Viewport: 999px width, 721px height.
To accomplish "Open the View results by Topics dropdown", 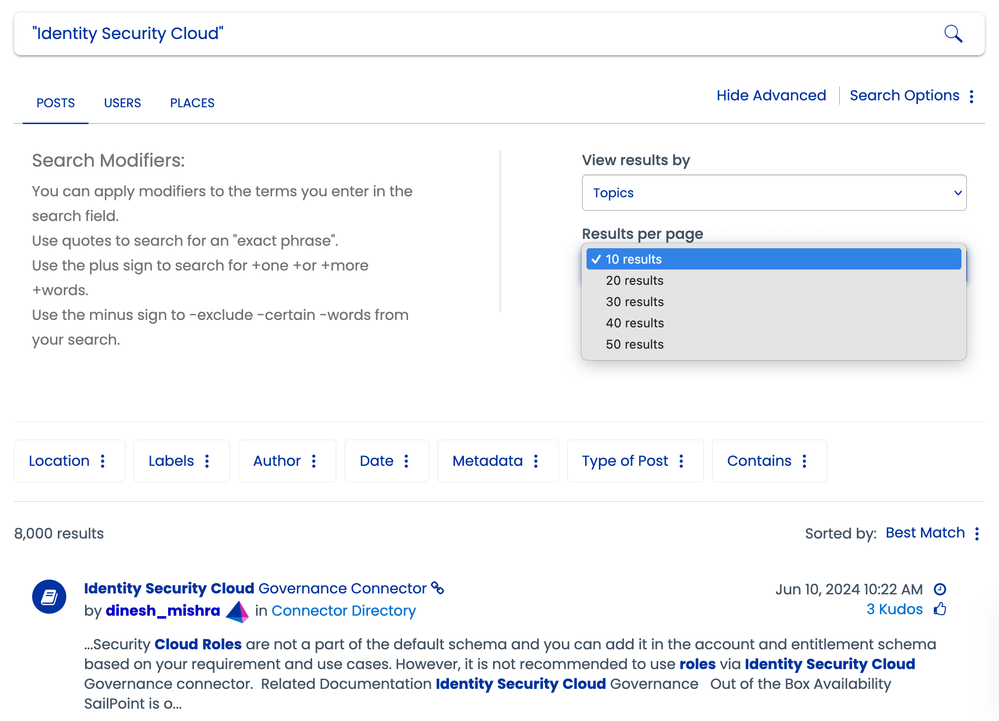I will tap(773, 193).
